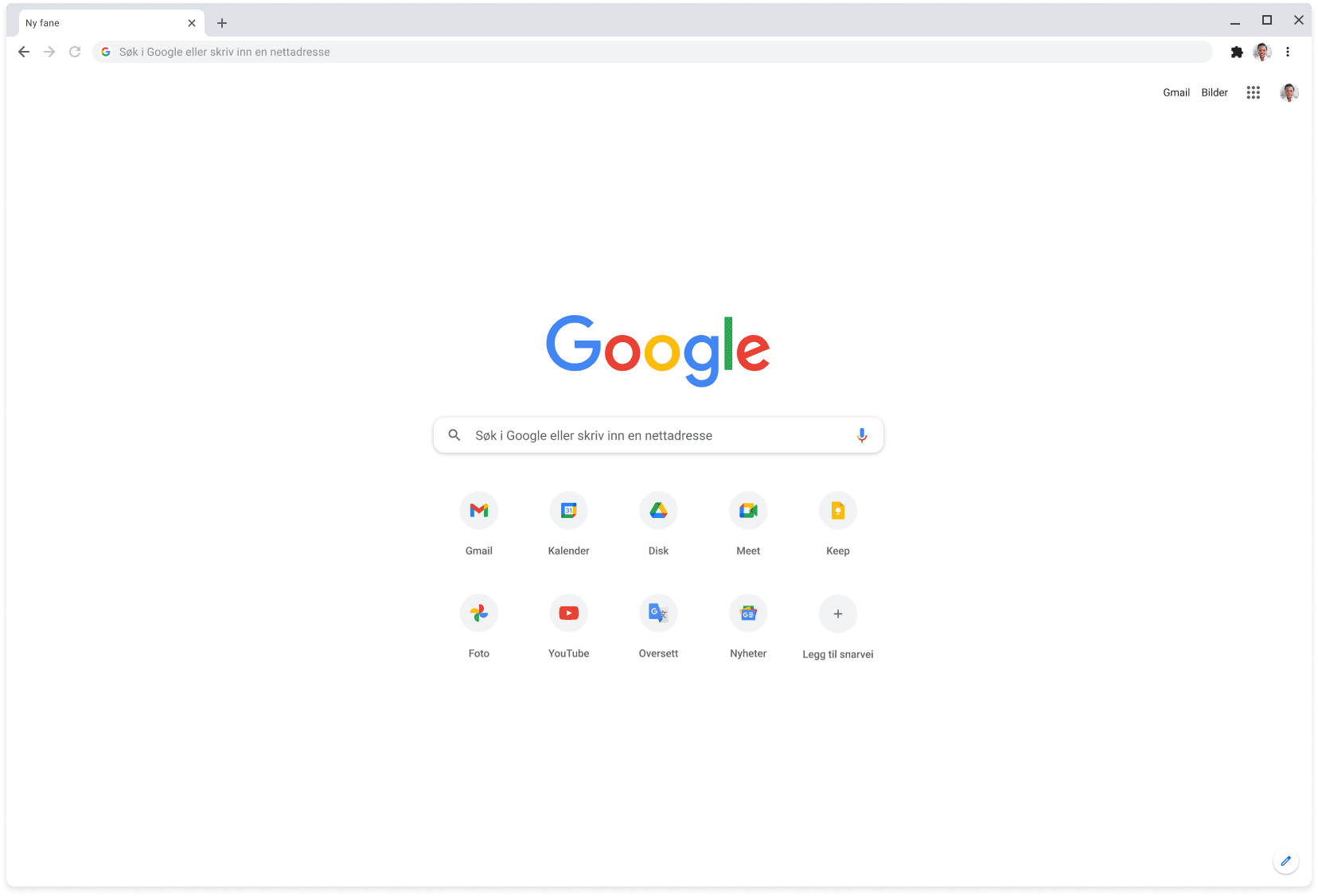Open the toolbar profile avatar menu

pos(1262,52)
